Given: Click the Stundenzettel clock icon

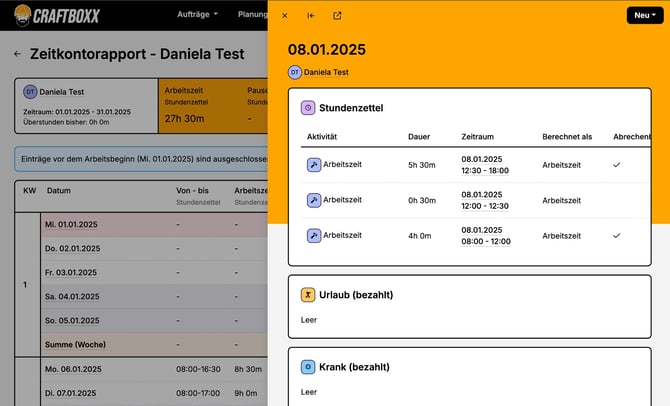Looking at the screenshot, I should [x=308, y=108].
